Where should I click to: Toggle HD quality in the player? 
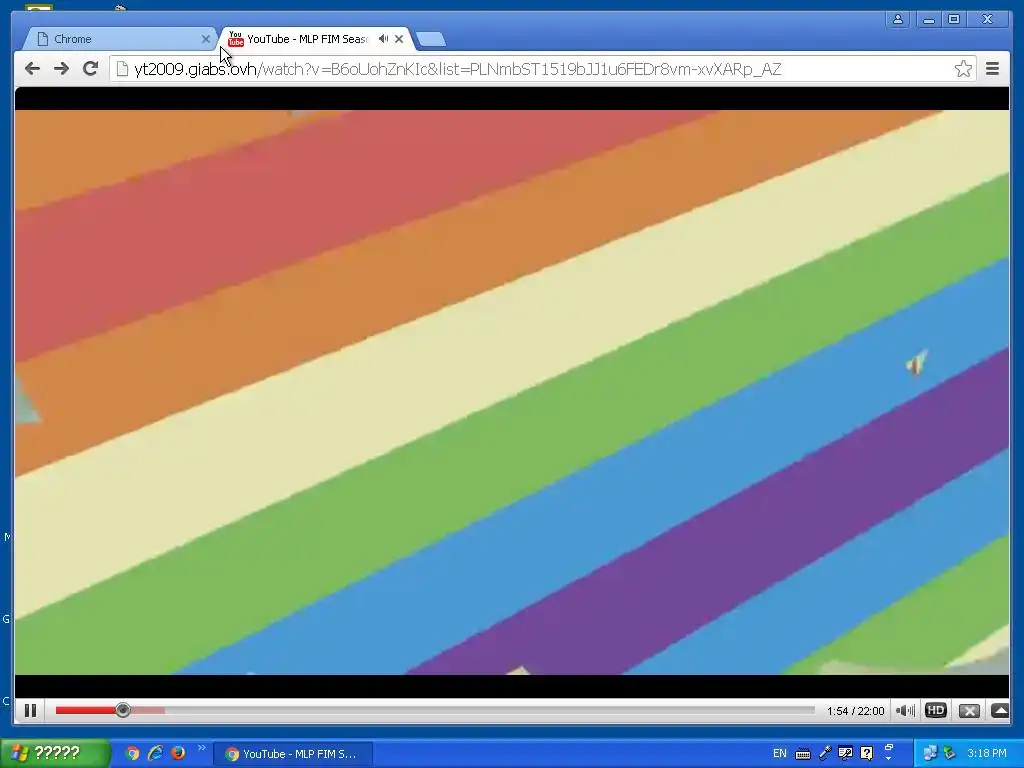point(936,710)
